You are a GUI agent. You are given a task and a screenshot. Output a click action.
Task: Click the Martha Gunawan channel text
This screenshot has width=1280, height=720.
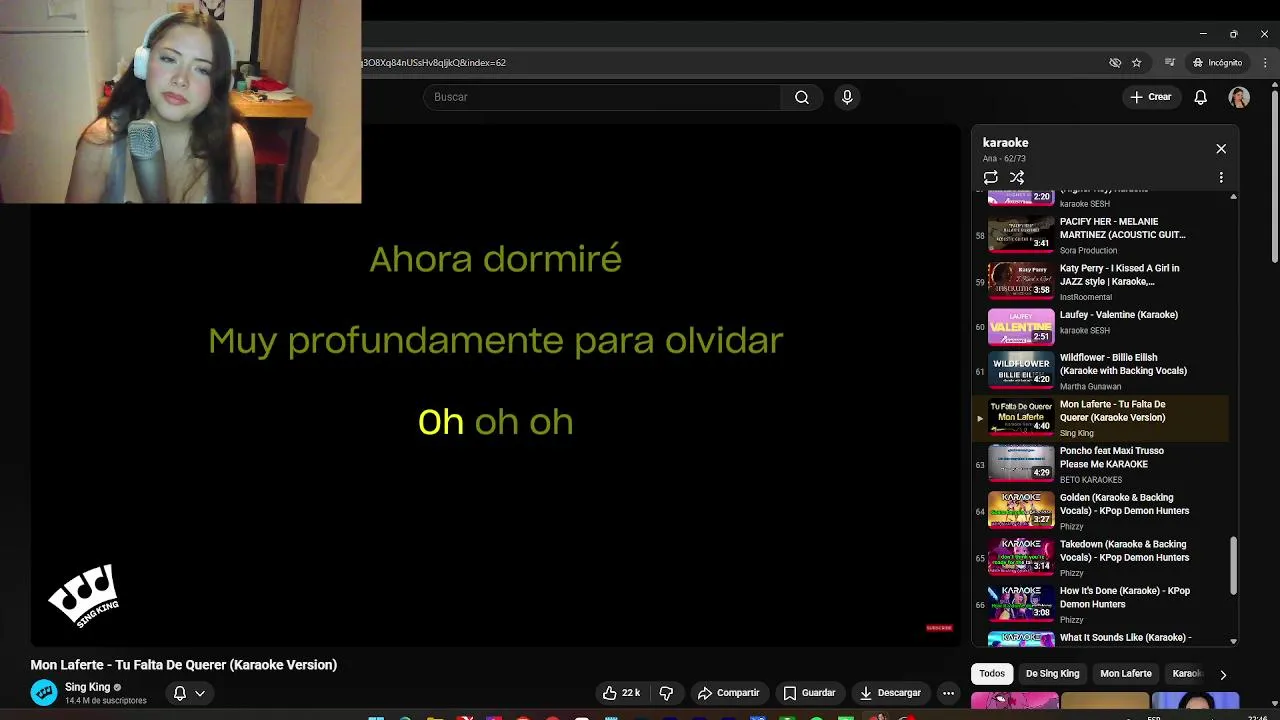pos(1090,386)
